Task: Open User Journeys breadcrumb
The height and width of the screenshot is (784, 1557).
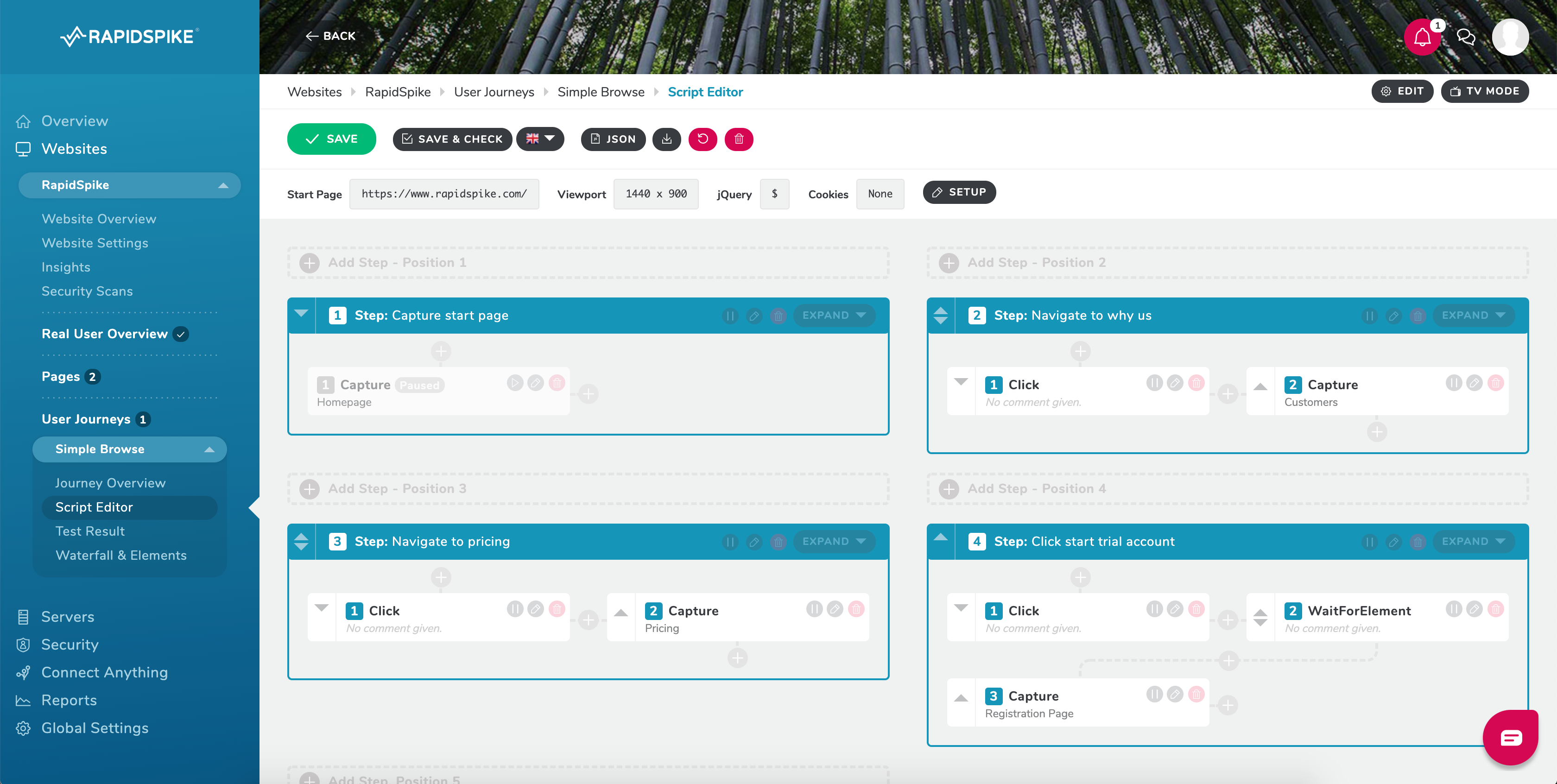Action: coord(494,92)
